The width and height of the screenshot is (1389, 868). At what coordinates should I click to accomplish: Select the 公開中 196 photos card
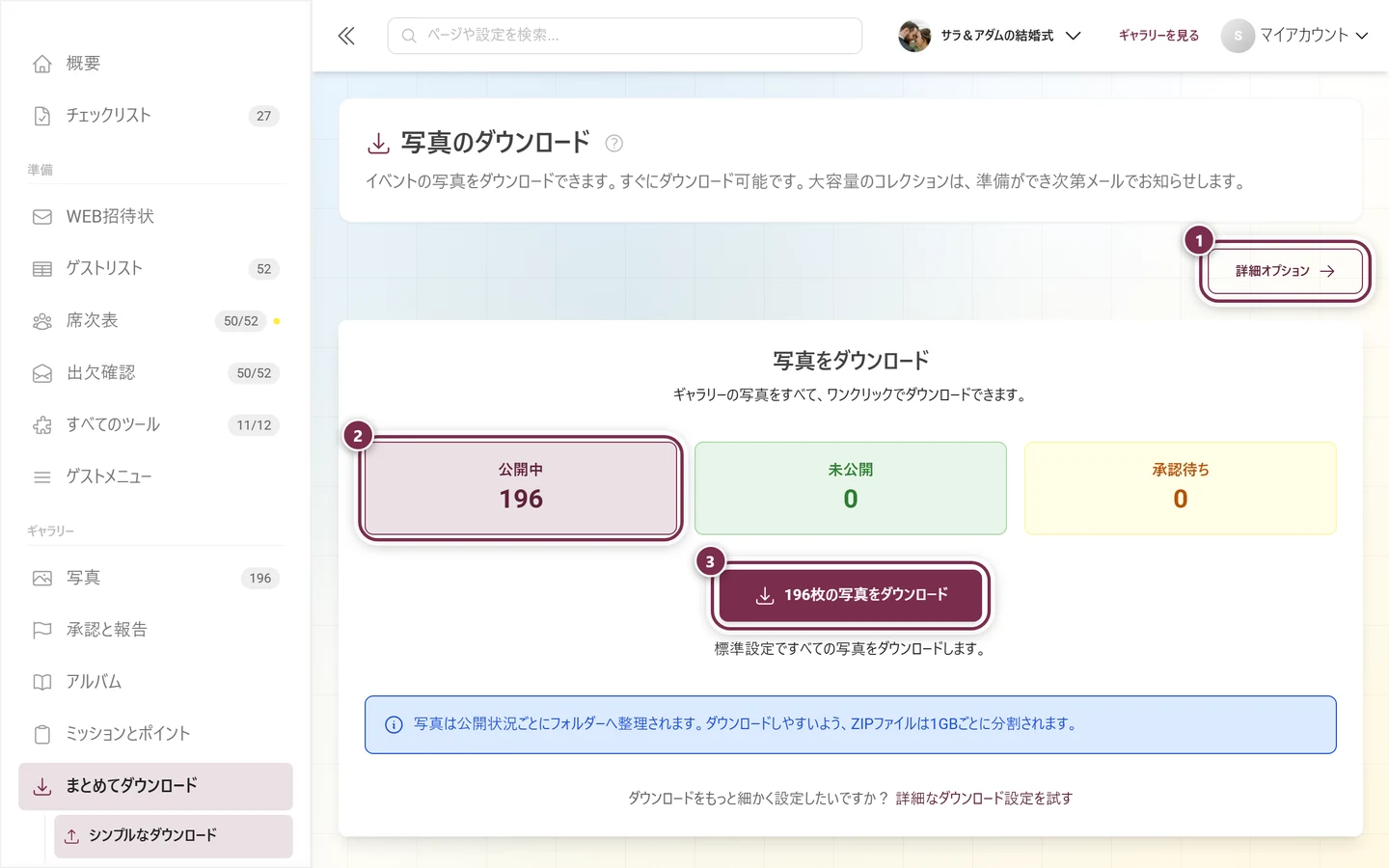(521, 488)
